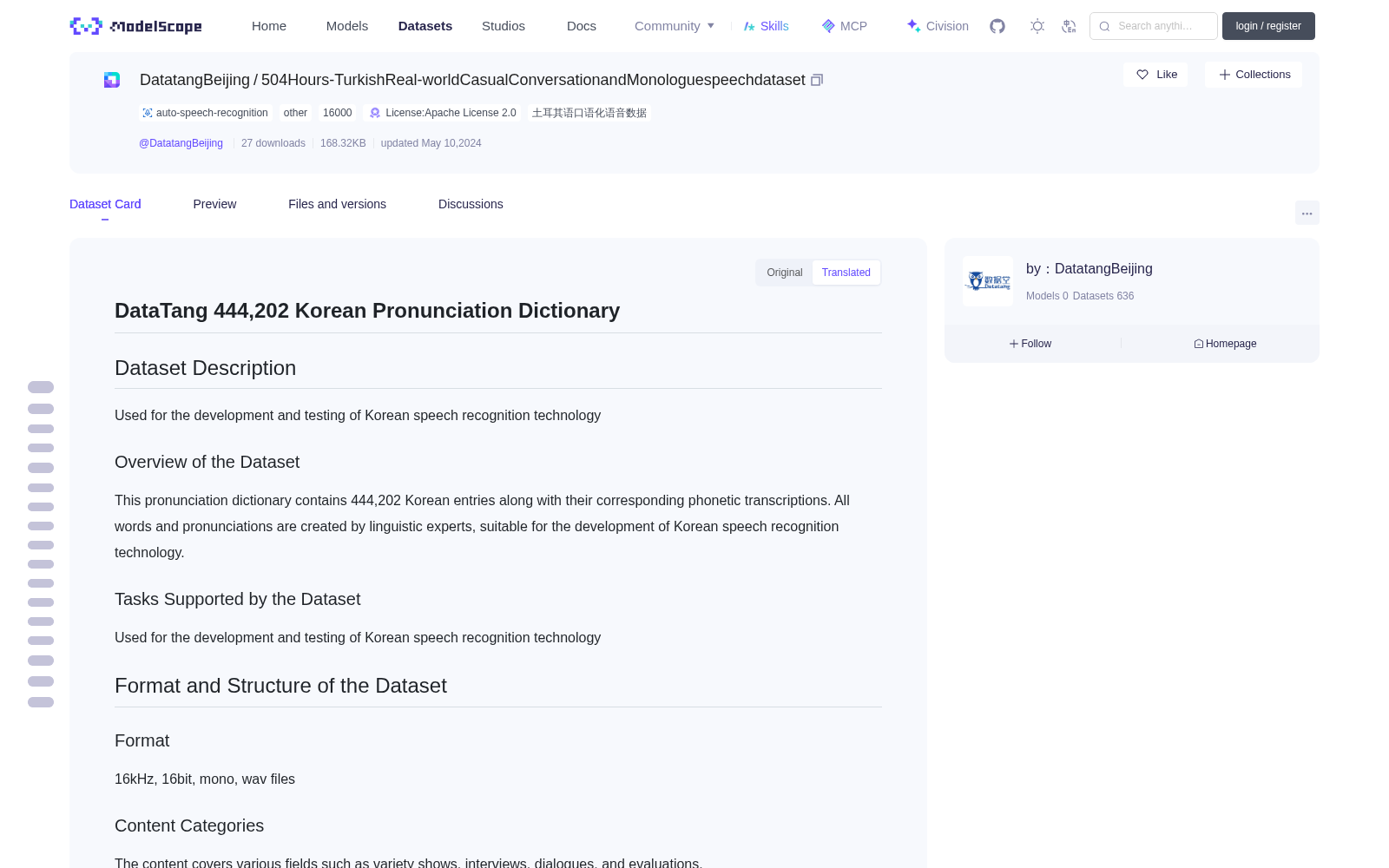Click the ModelScope logo
1389x868 pixels.
pyautogui.click(x=136, y=26)
